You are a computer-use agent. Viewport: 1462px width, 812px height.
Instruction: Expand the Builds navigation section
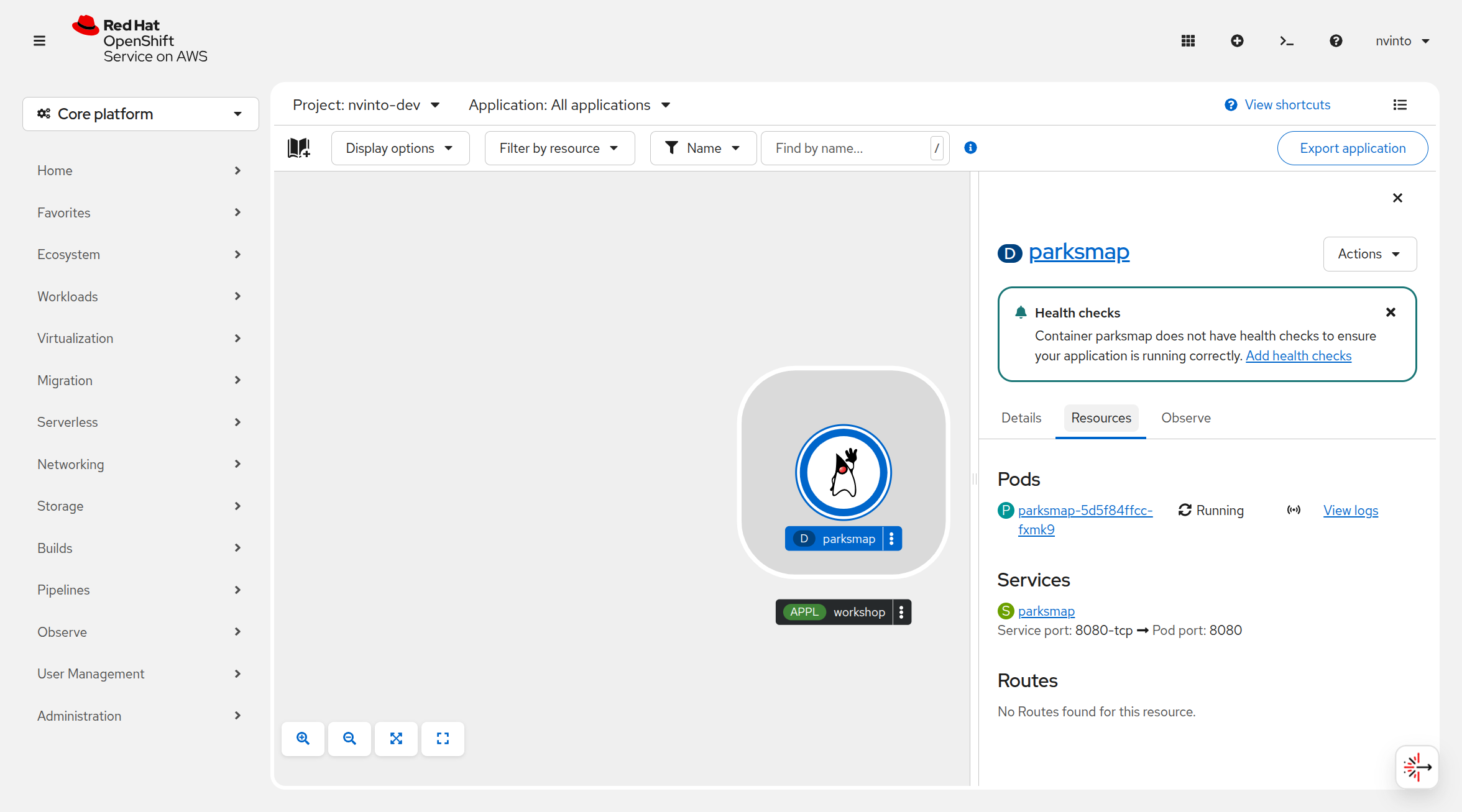[140, 548]
